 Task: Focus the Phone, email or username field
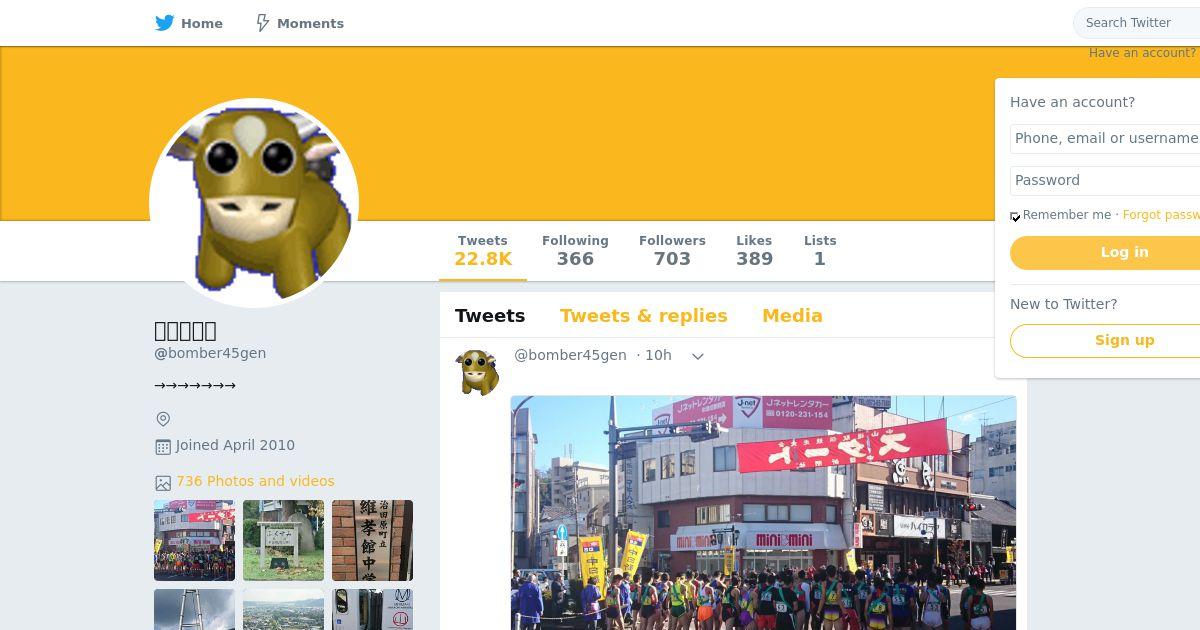click(1105, 138)
